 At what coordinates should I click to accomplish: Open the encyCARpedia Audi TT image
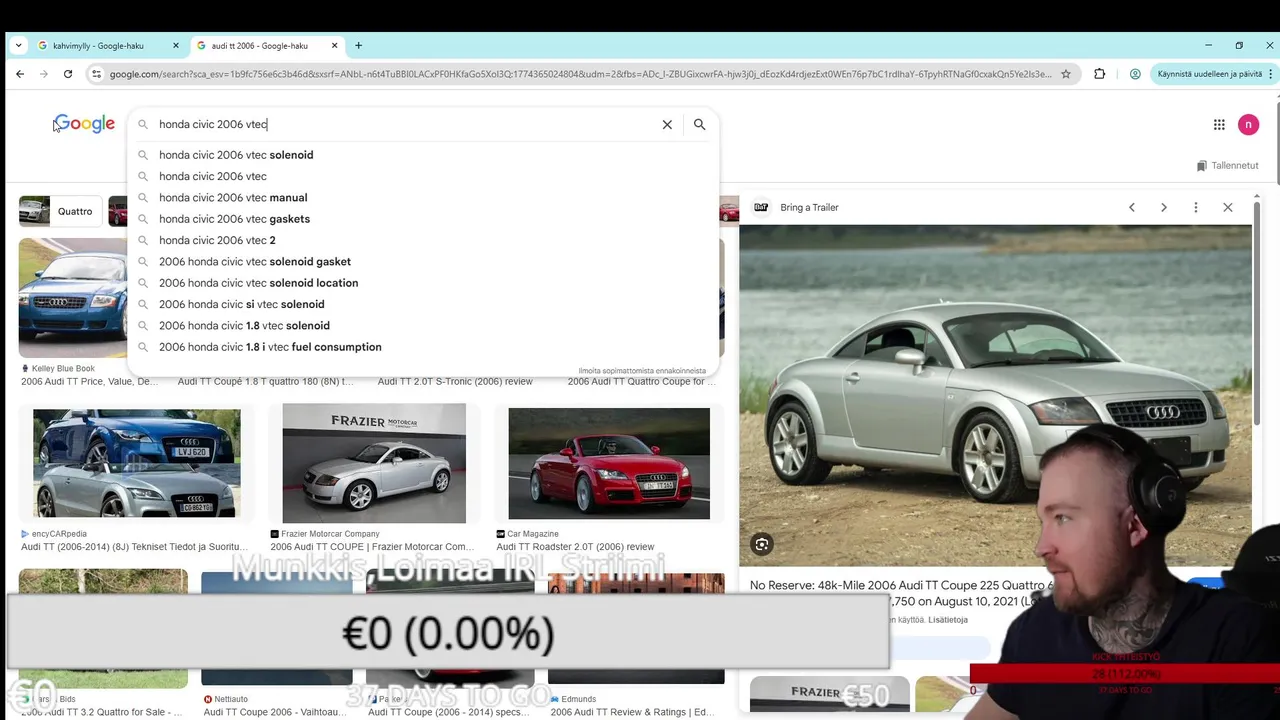pyautogui.click(x=137, y=463)
